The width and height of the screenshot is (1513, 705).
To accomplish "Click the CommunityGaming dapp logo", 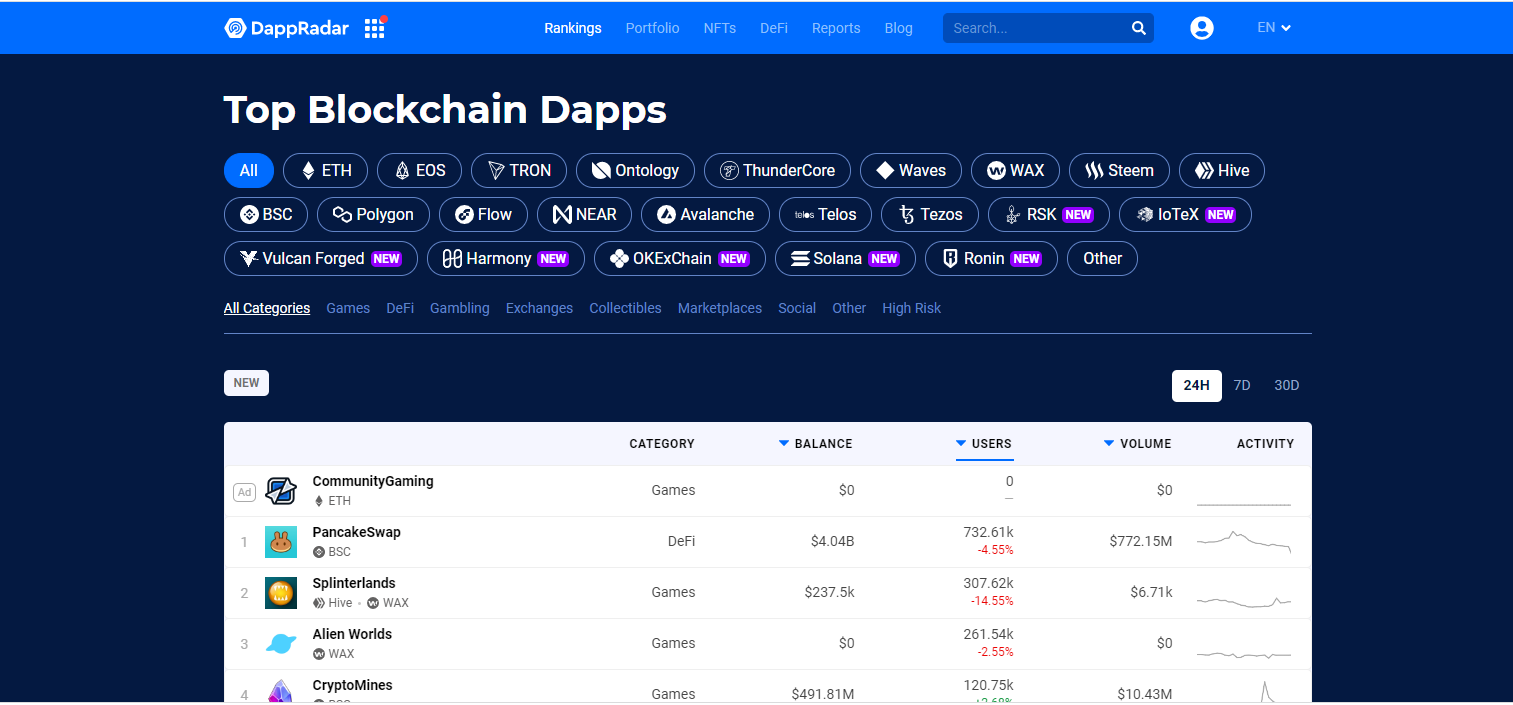I will [281, 491].
